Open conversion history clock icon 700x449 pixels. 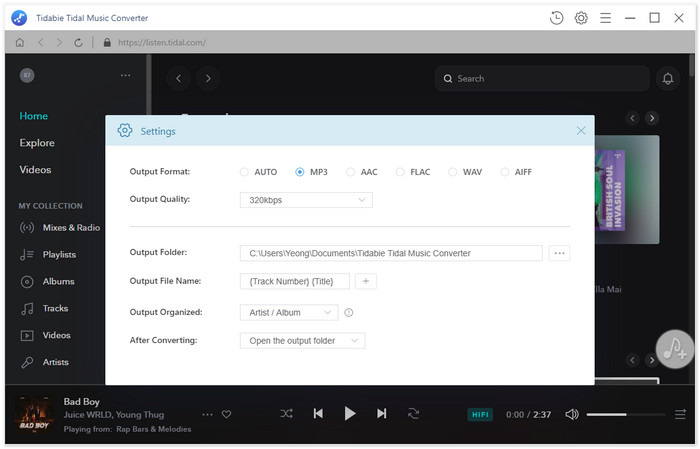(x=557, y=18)
